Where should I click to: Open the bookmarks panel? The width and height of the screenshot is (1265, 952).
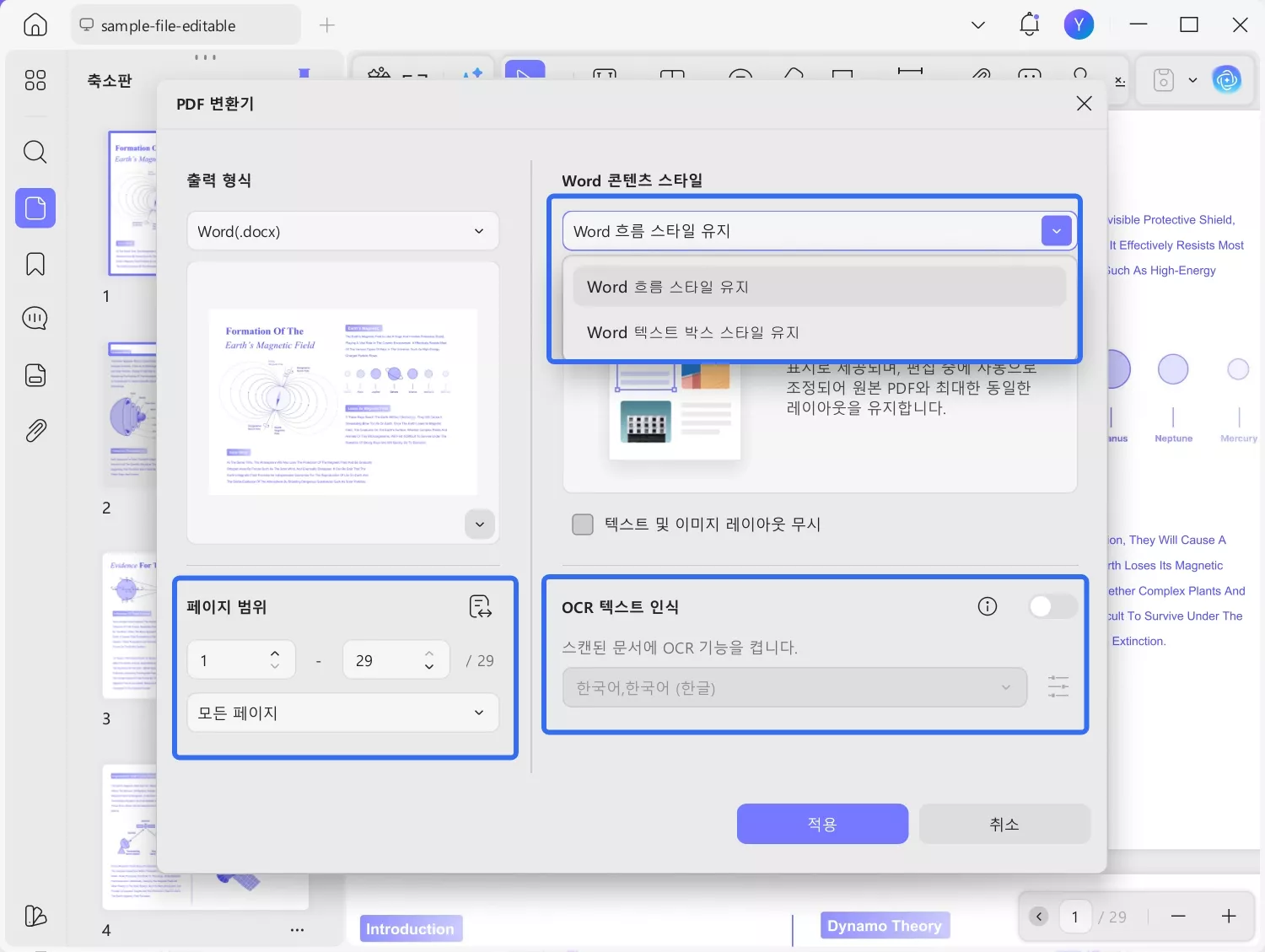click(x=35, y=263)
